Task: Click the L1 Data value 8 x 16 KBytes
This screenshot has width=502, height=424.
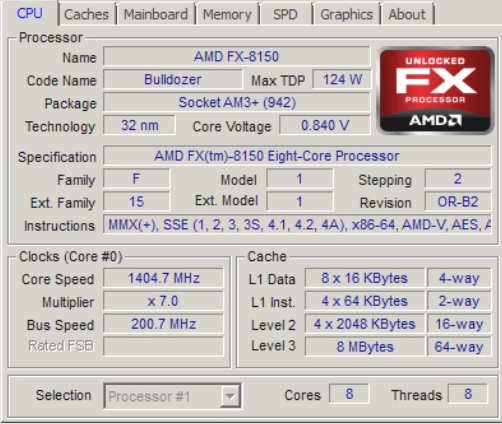Action: 365,278
